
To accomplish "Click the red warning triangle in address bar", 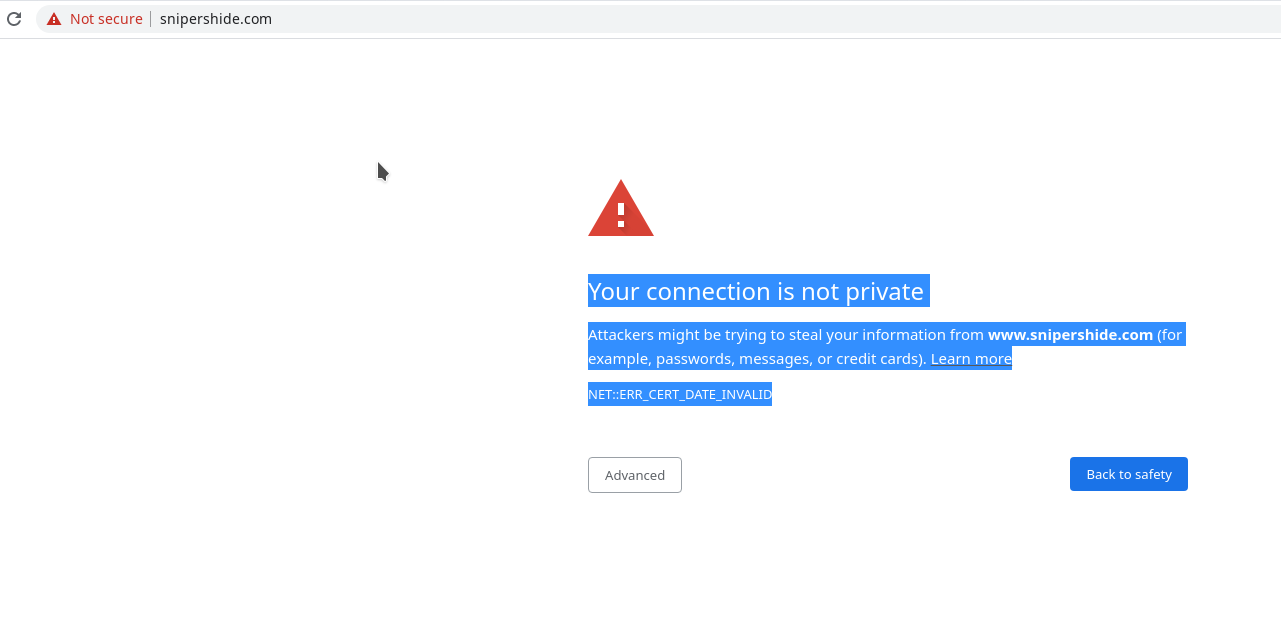I will tap(54, 19).
